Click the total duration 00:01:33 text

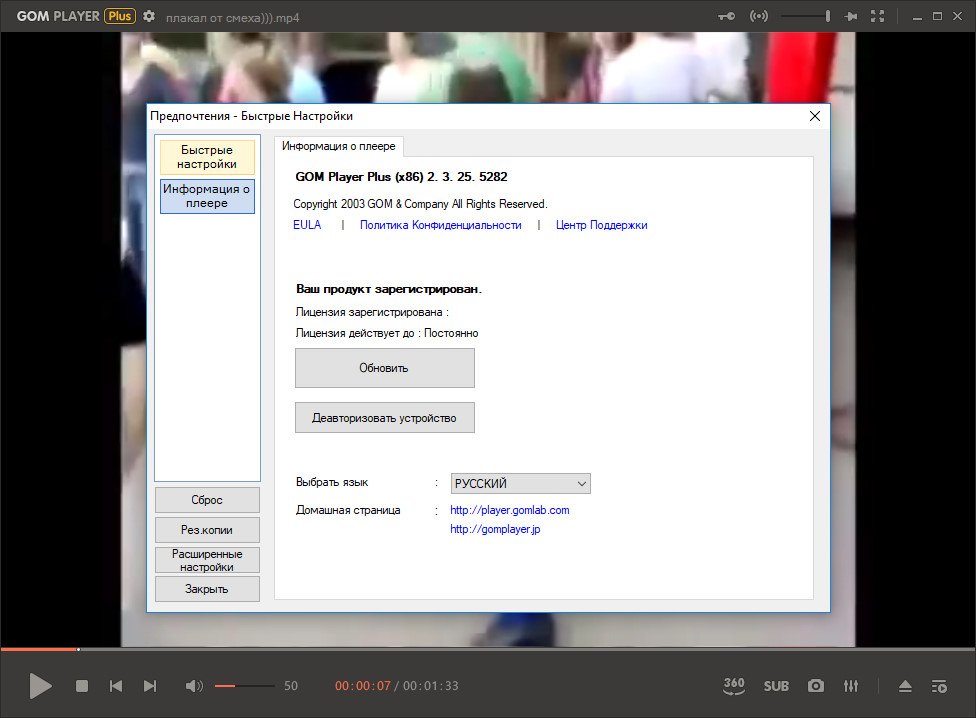click(431, 686)
